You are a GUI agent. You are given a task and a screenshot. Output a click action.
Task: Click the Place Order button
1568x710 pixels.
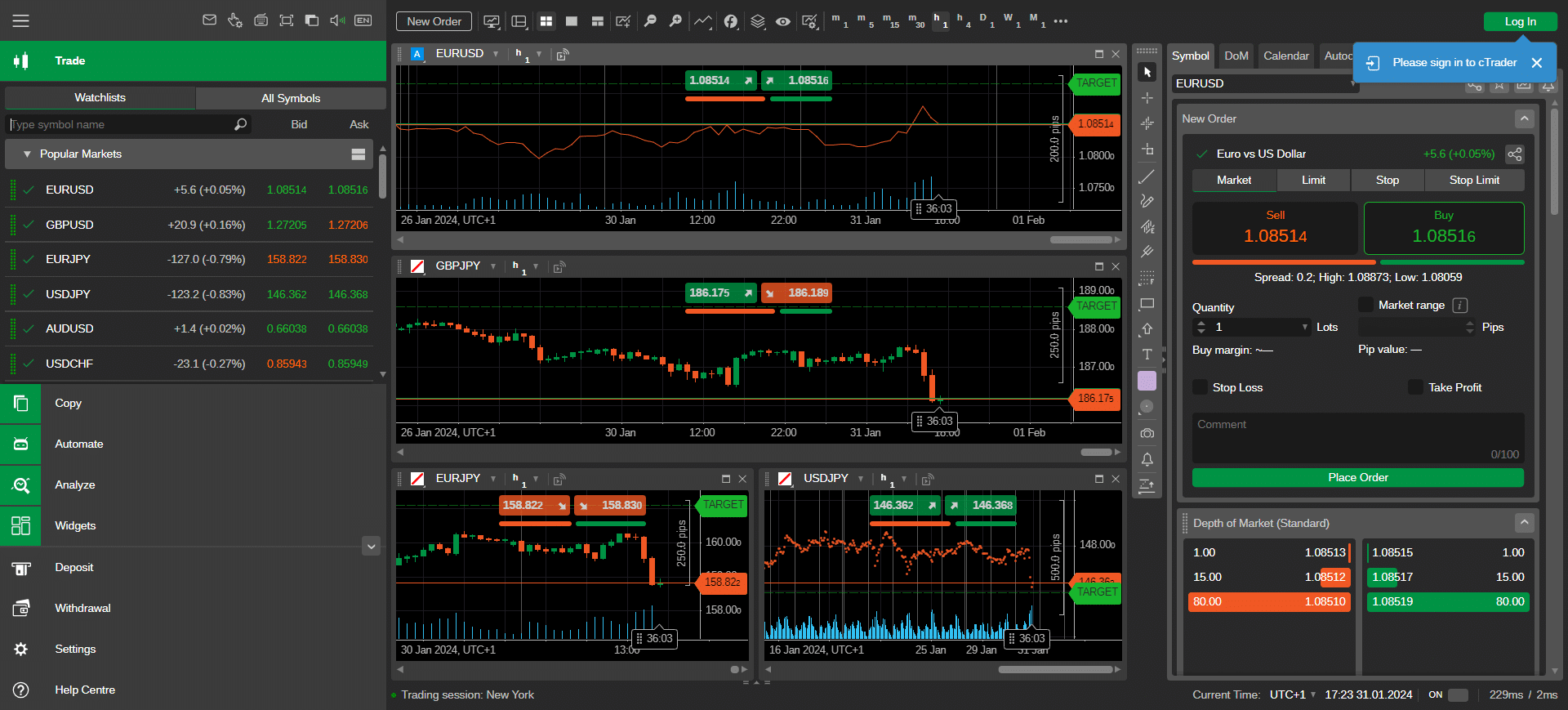coord(1358,478)
